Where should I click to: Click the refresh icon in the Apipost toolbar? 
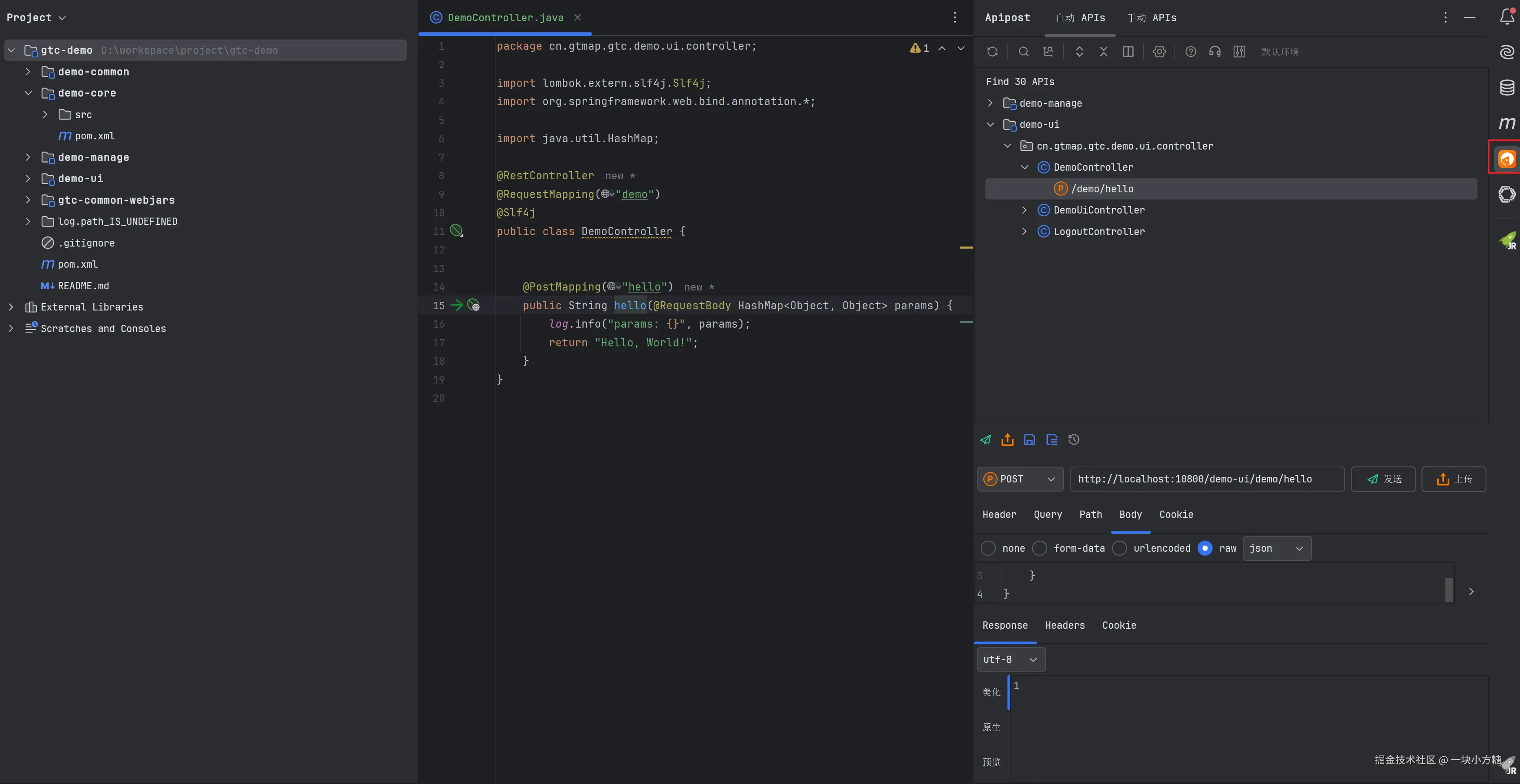(993, 52)
